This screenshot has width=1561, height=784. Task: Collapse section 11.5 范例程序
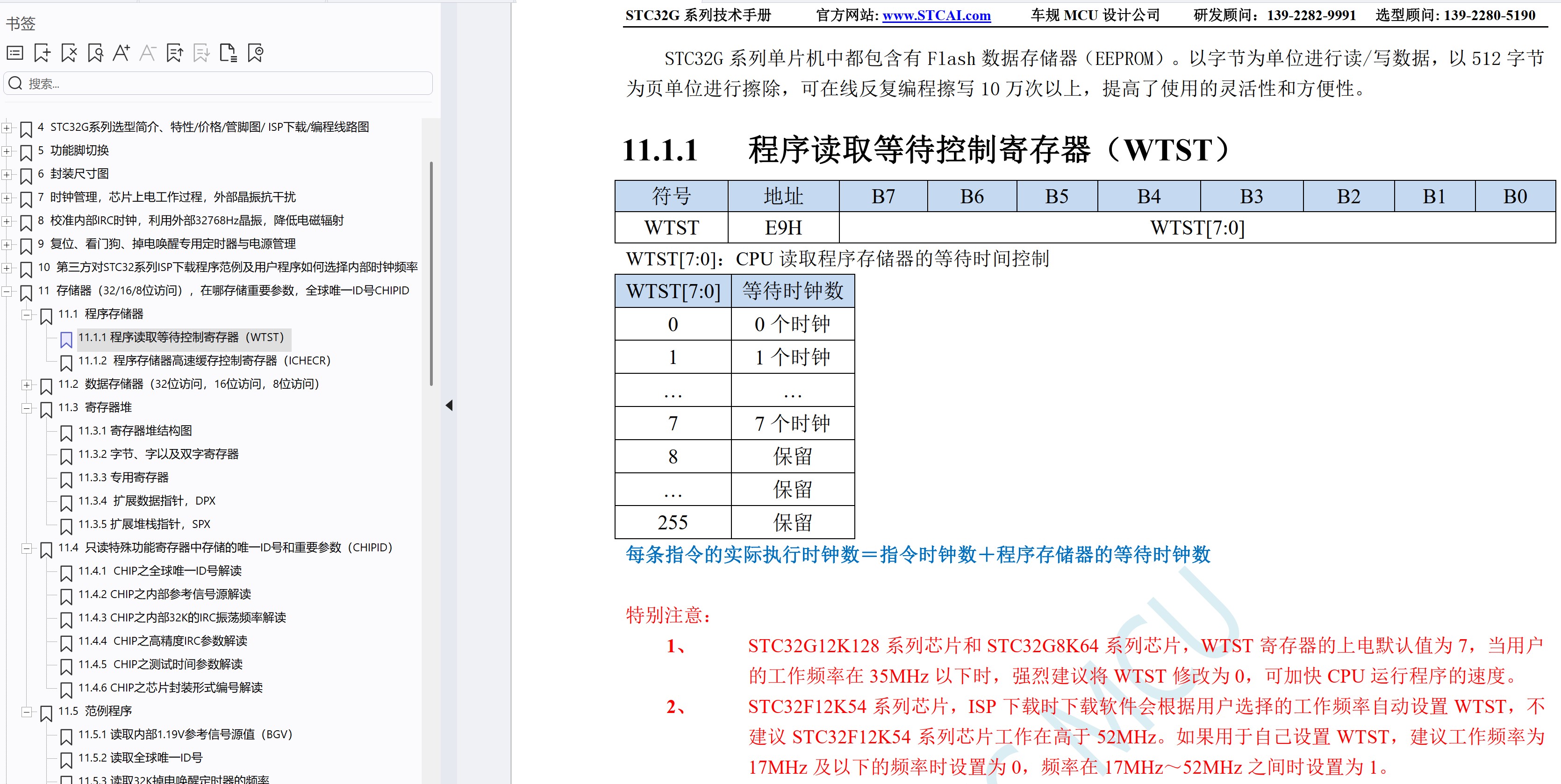(x=26, y=711)
